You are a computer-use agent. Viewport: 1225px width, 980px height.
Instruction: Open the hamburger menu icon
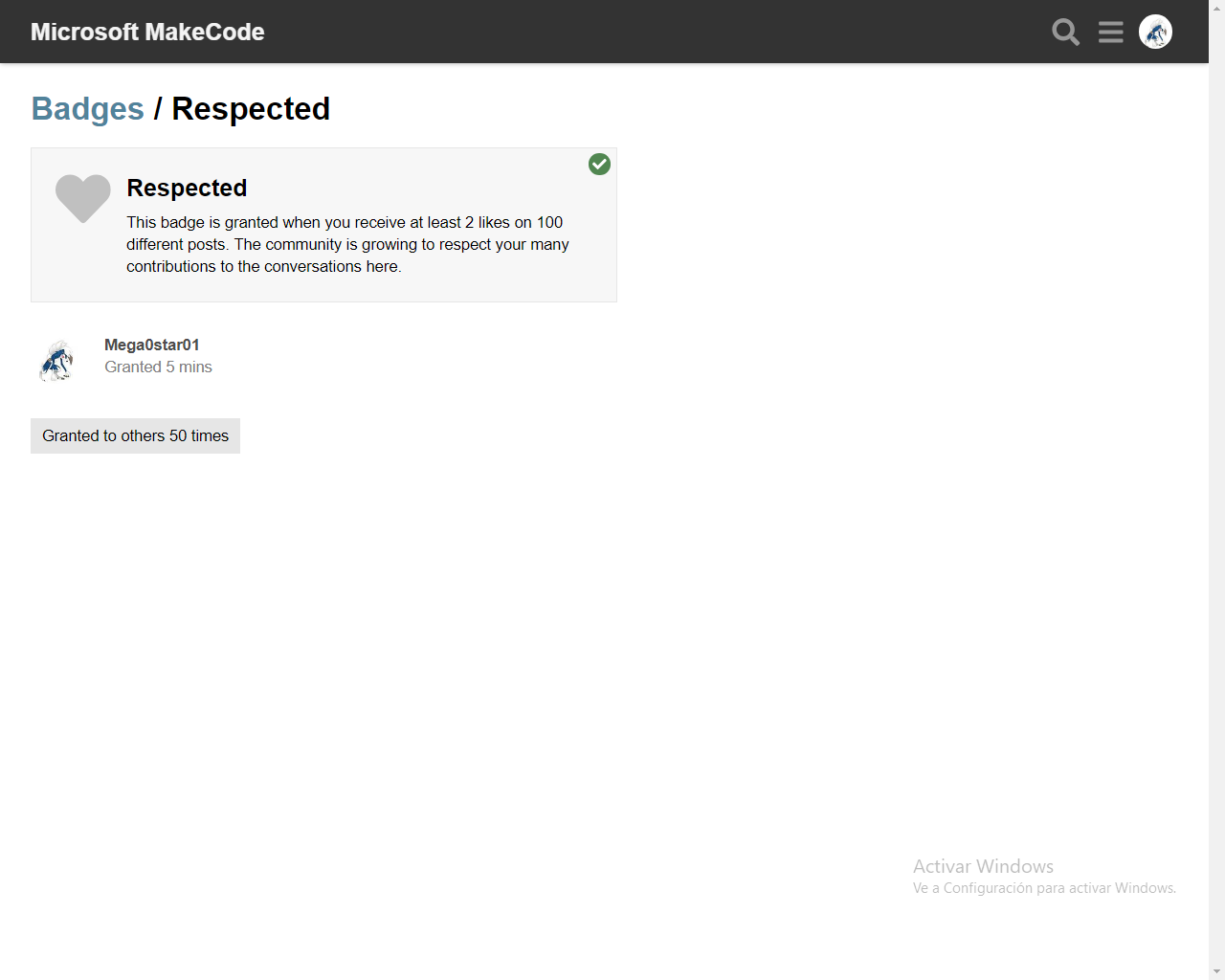(x=1111, y=32)
